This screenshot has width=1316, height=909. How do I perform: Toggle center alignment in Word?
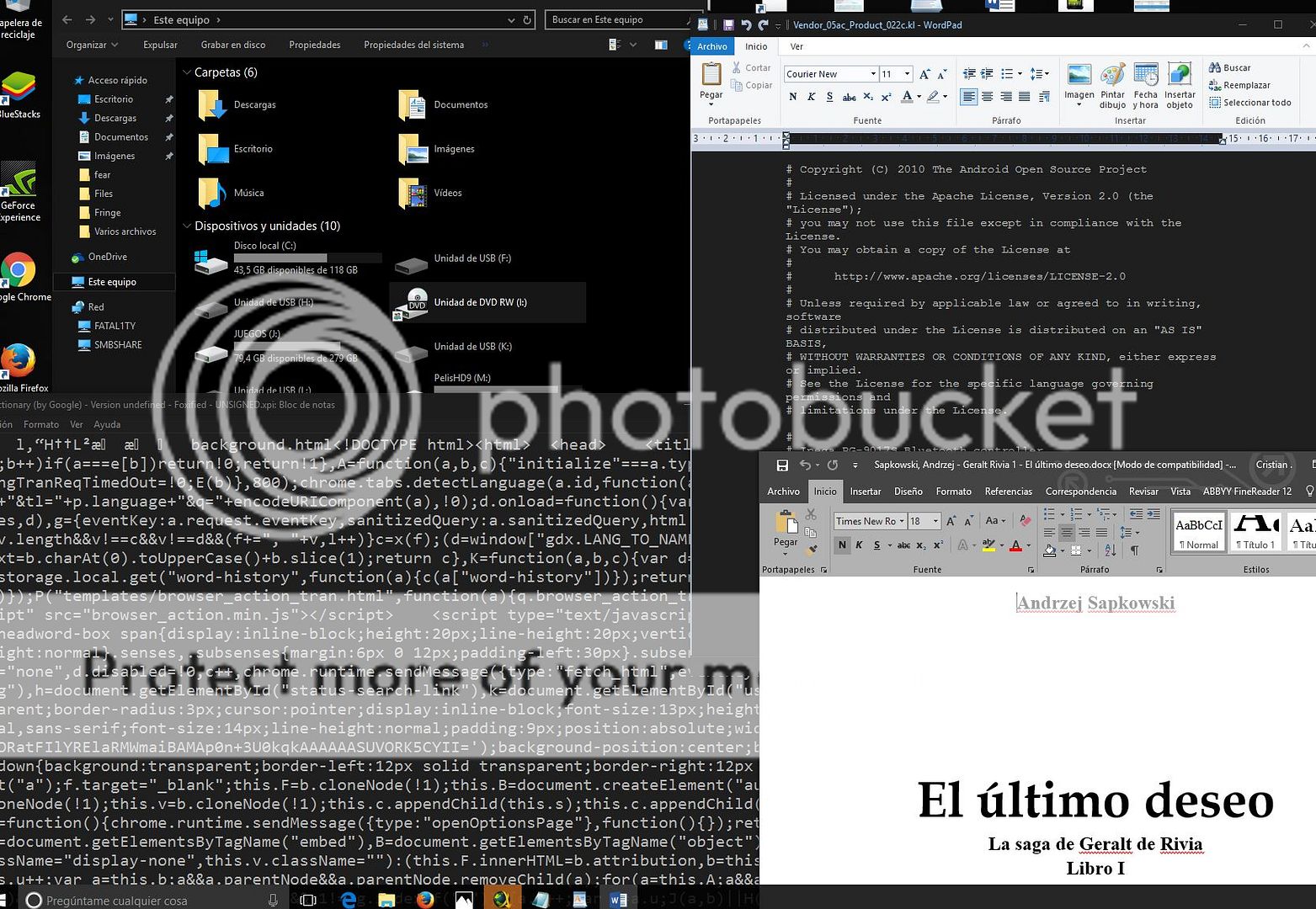[1067, 532]
